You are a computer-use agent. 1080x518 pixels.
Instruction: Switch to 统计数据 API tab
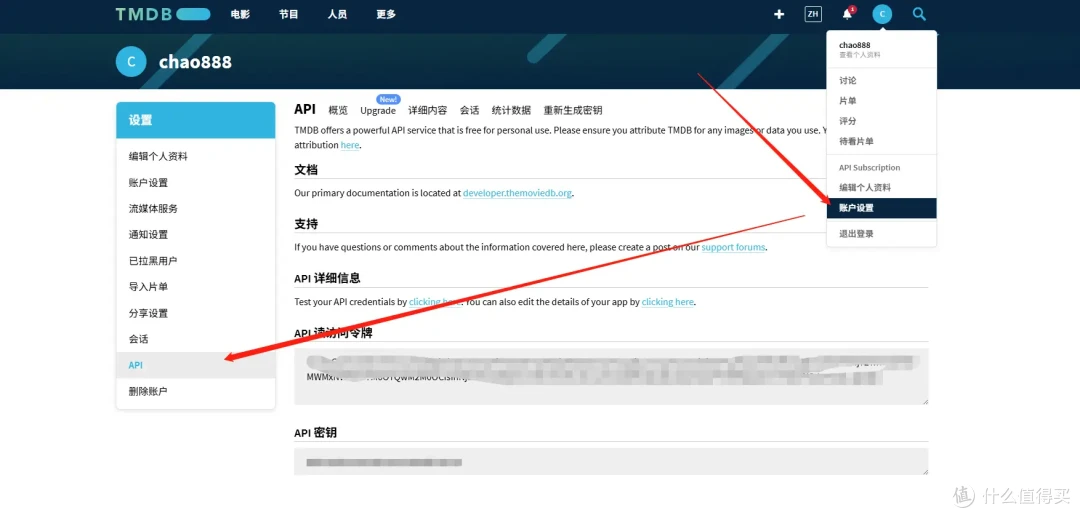511,110
